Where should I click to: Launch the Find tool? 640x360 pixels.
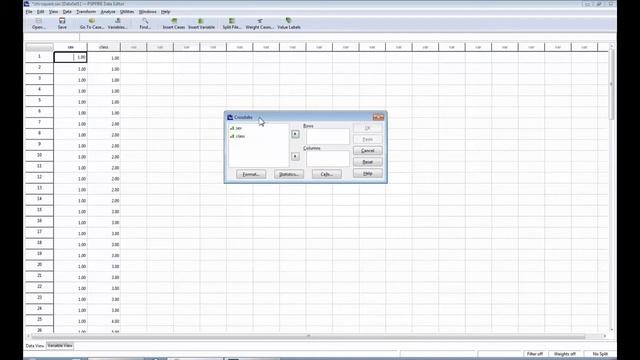(145, 23)
